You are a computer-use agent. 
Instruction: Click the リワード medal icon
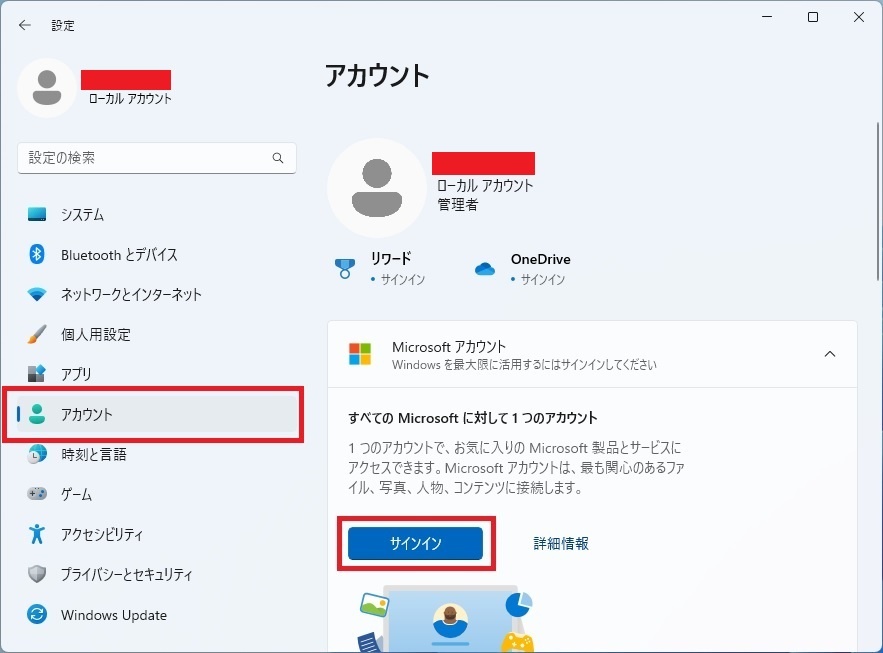click(345, 269)
